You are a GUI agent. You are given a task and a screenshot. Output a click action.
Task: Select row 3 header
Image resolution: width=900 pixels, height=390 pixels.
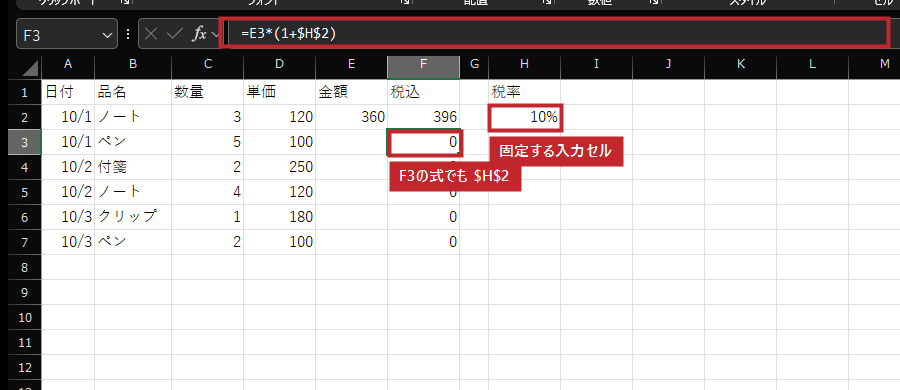point(24,142)
